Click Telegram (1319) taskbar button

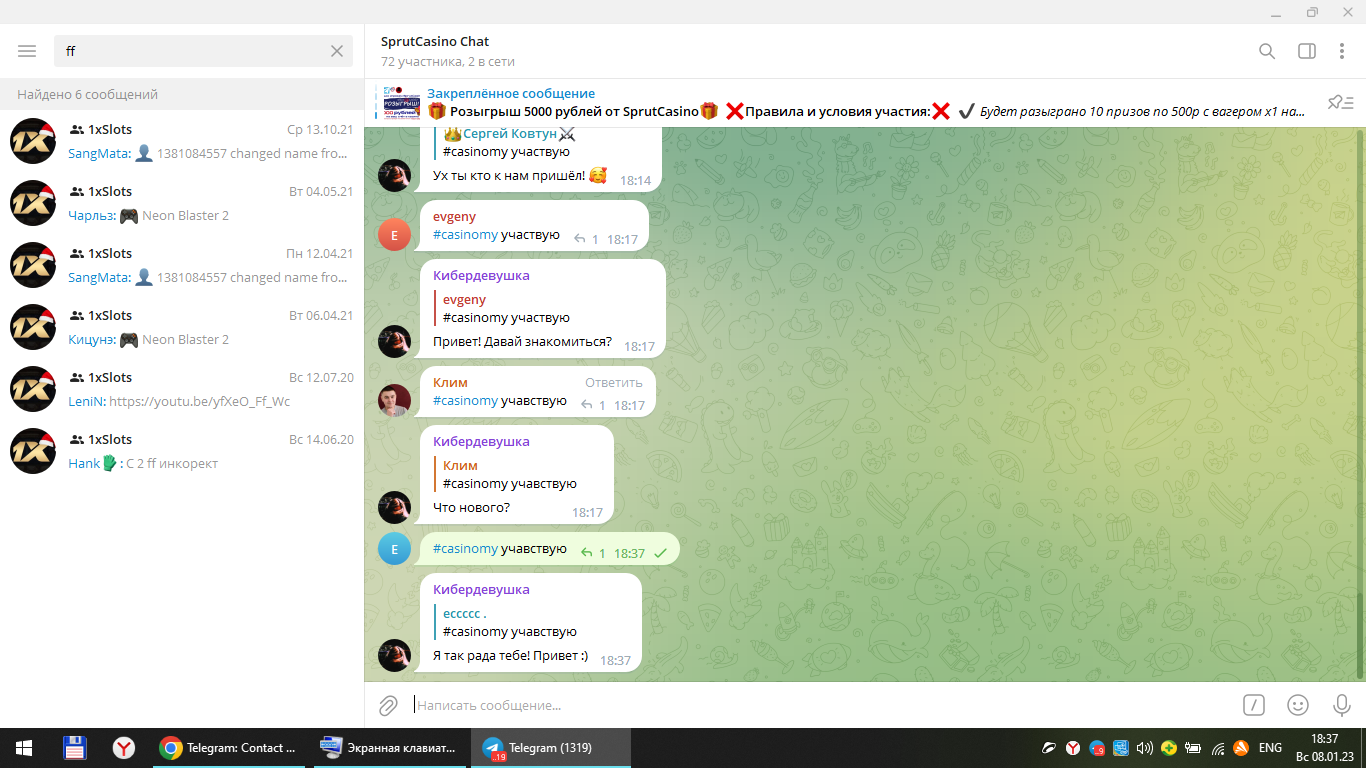(552, 748)
